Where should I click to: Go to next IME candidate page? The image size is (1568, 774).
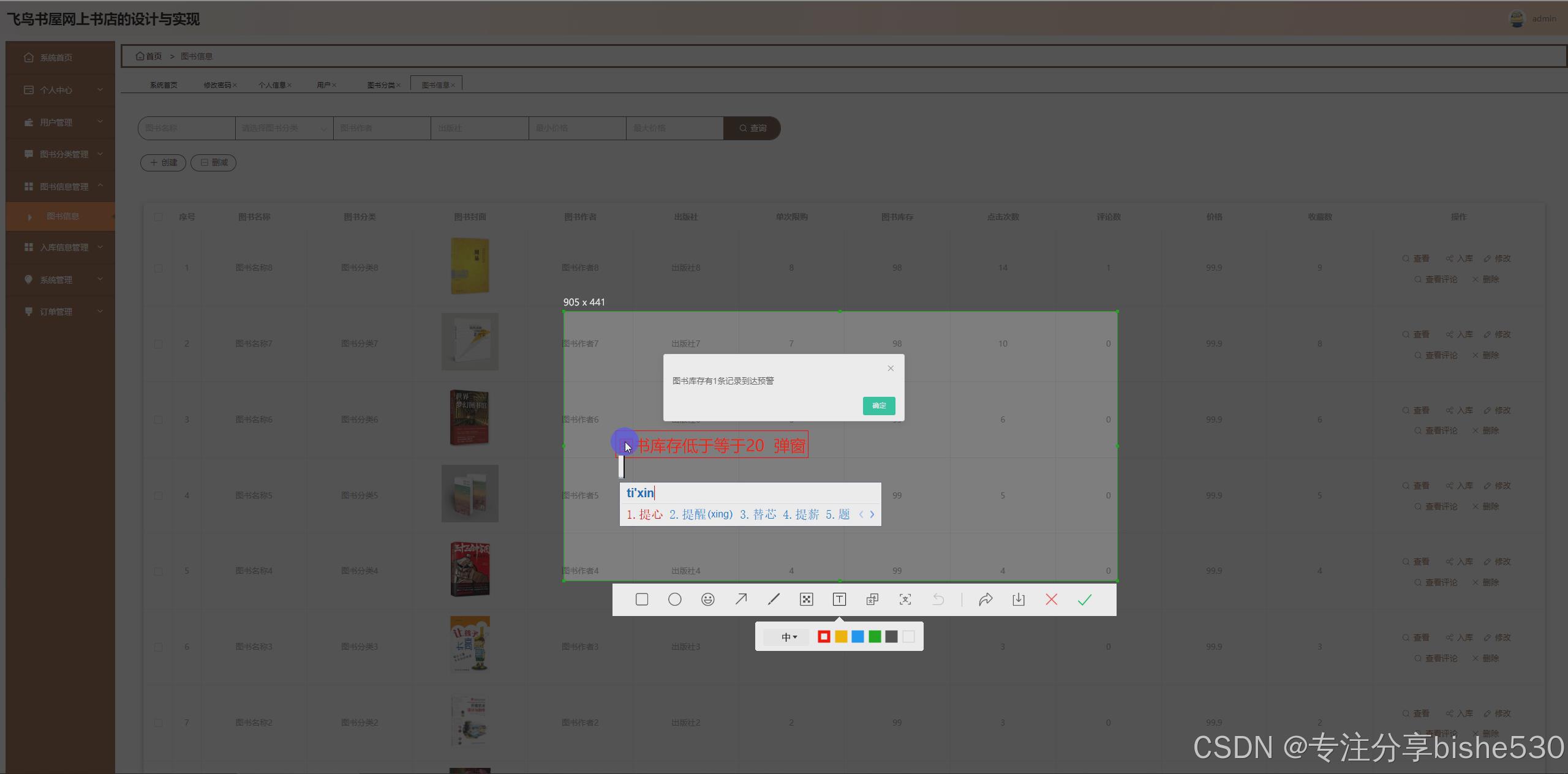pos(872,514)
